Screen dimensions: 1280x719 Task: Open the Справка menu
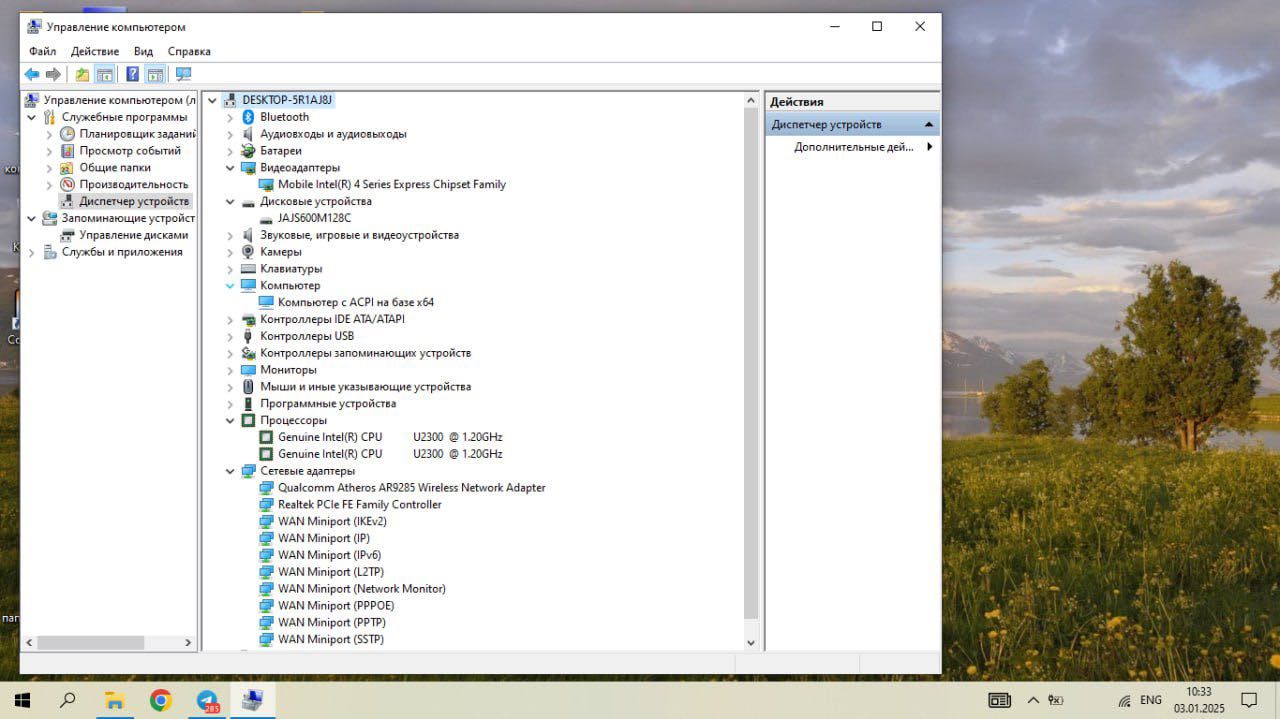pyautogui.click(x=189, y=51)
